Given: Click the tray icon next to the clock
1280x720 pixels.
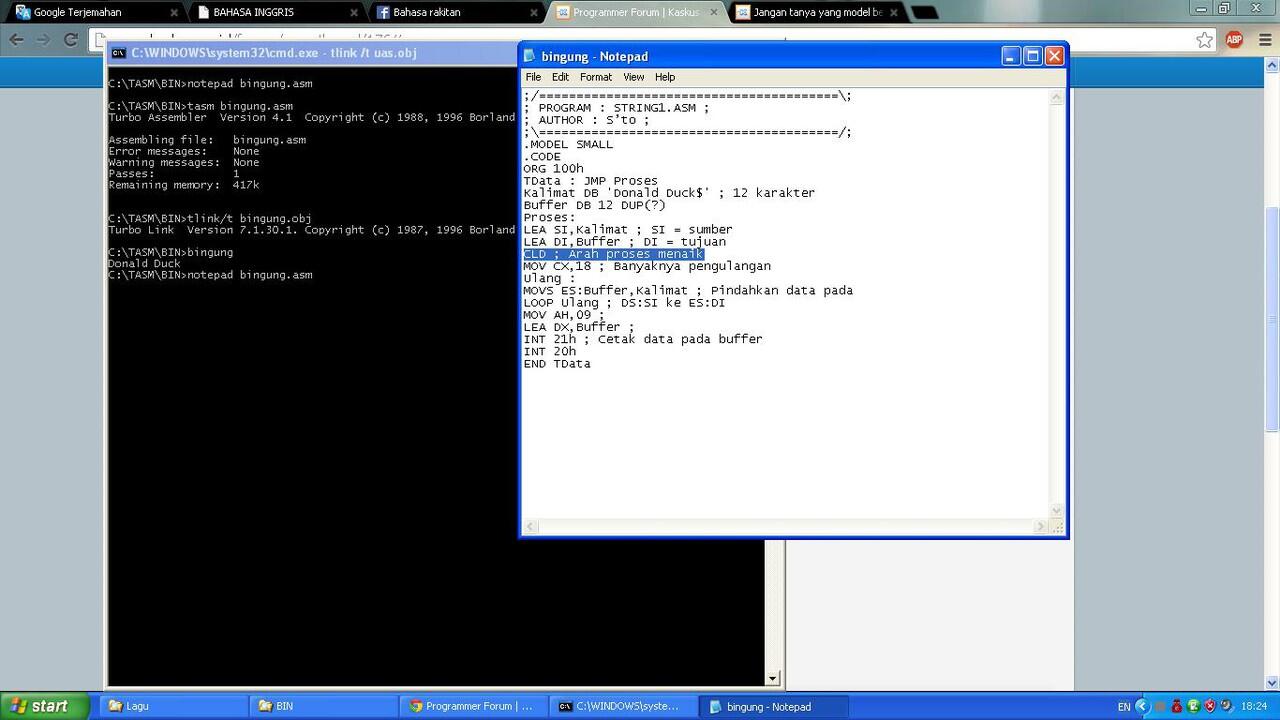Looking at the screenshot, I should tap(1226, 706).
